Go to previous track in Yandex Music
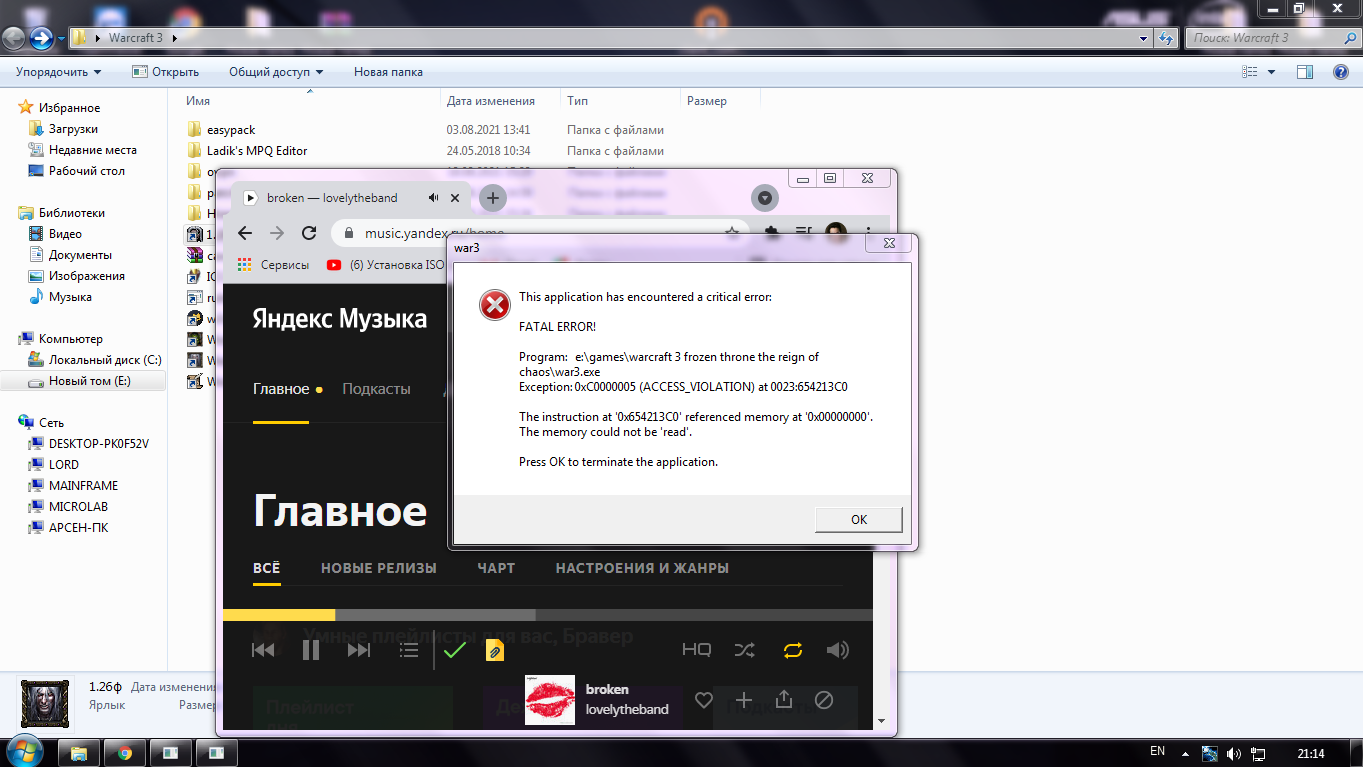This screenshot has height=767, width=1363. point(263,651)
